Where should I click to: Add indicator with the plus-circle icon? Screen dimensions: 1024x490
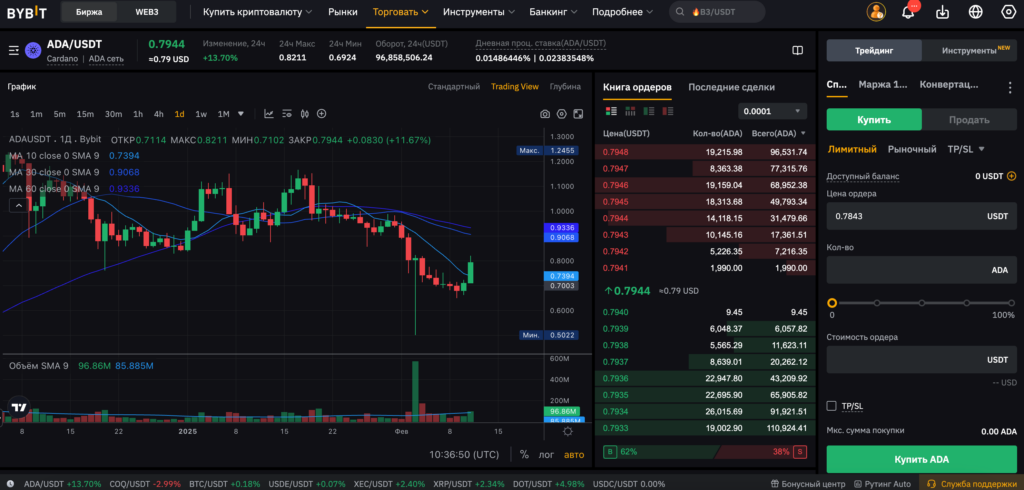click(x=321, y=114)
